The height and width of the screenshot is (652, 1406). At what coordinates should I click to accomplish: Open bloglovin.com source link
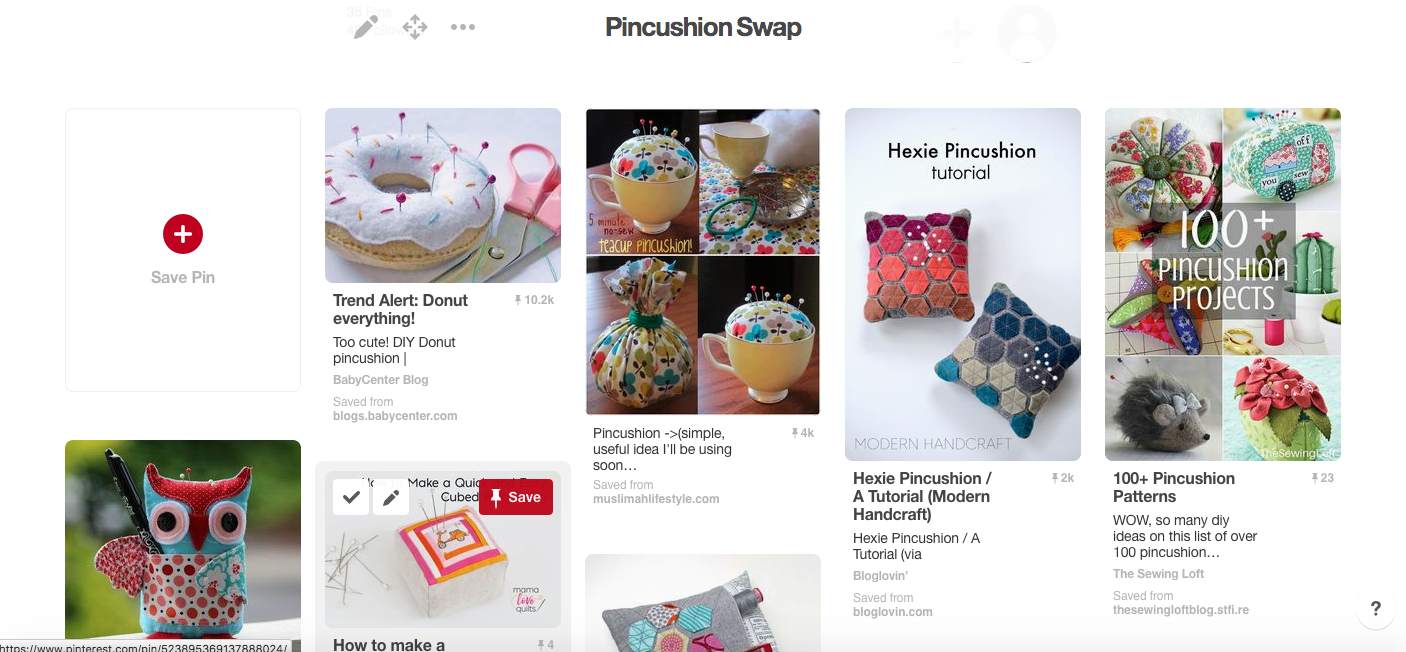(x=893, y=612)
